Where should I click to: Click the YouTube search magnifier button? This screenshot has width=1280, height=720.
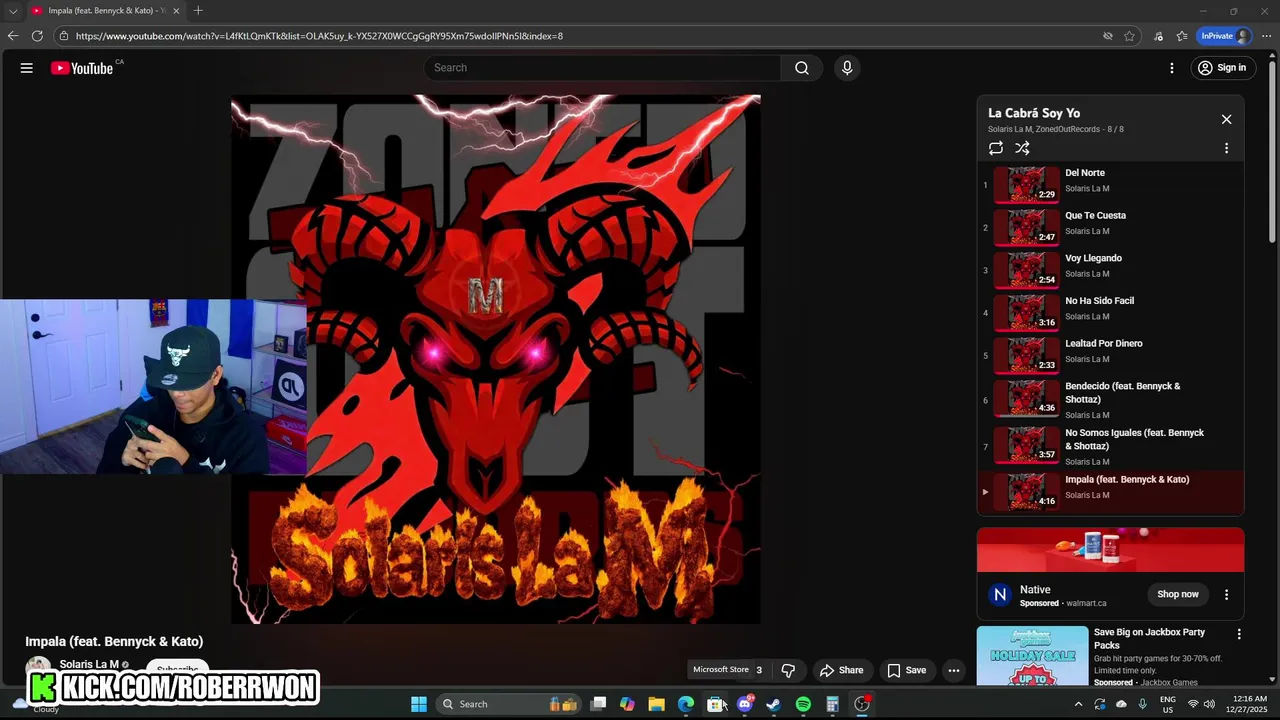(802, 68)
